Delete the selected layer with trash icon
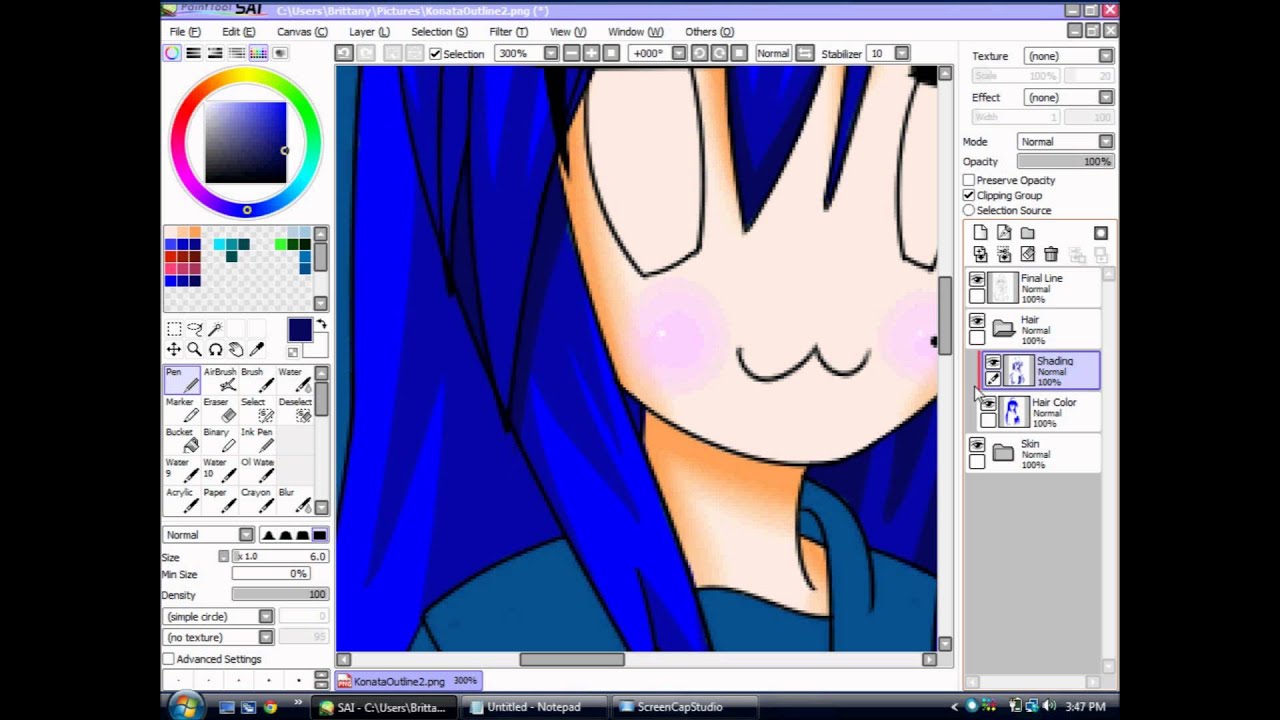This screenshot has width=1280, height=720. (1051, 255)
